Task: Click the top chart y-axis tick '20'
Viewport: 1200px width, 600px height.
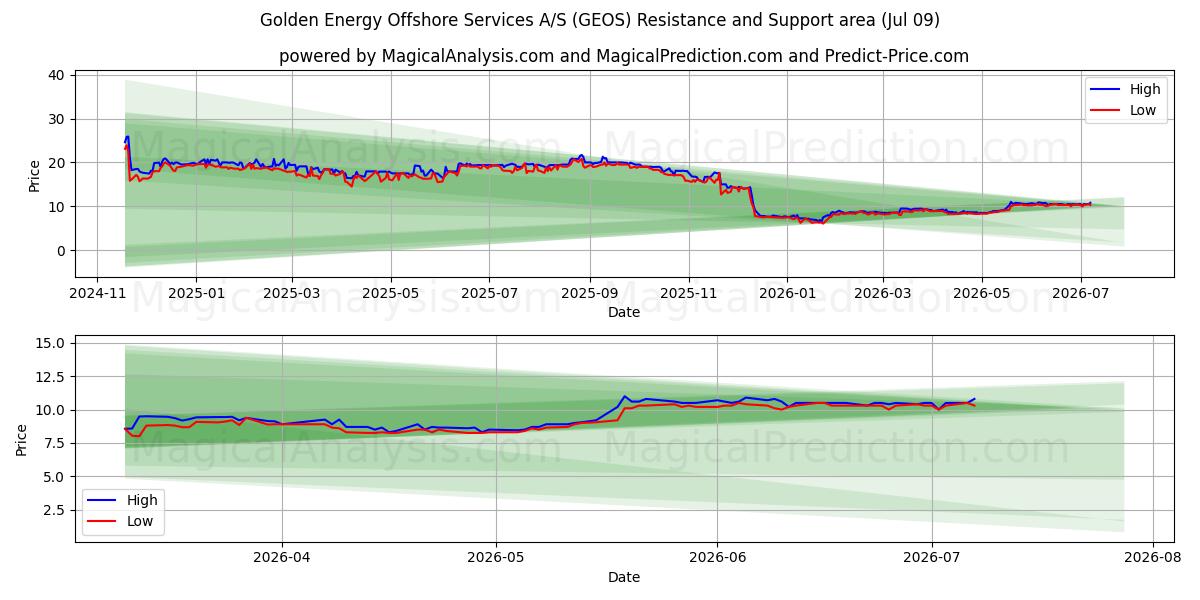Action: coord(56,163)
